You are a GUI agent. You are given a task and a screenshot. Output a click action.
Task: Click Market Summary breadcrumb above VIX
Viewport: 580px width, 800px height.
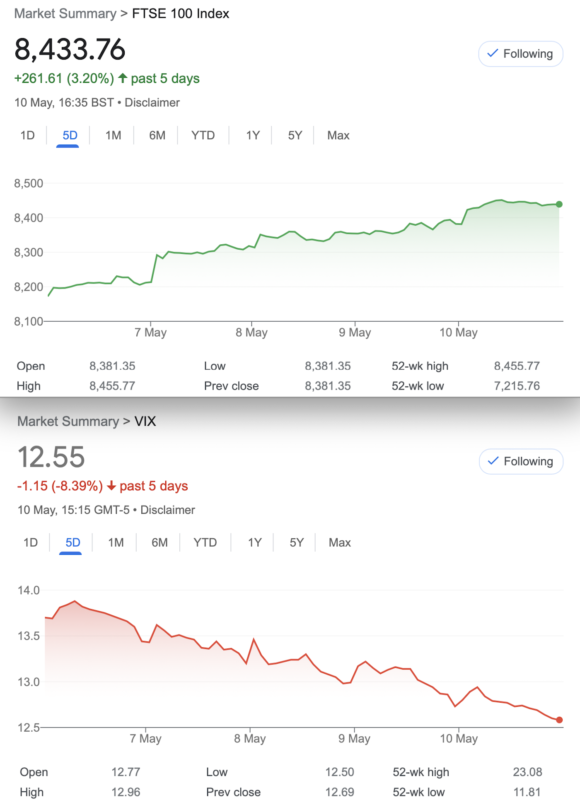(68, 421)
